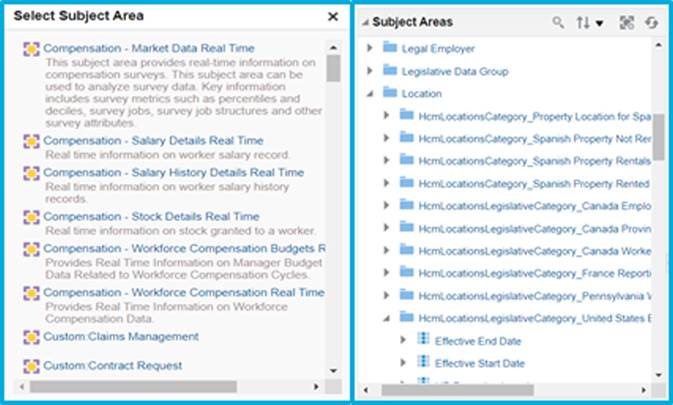Viewport: 673px width, 405px height.
Task: Expand HcmLocationsLegislativeCategory_Canada Emplo folder
Action: [x=386, y=205]
